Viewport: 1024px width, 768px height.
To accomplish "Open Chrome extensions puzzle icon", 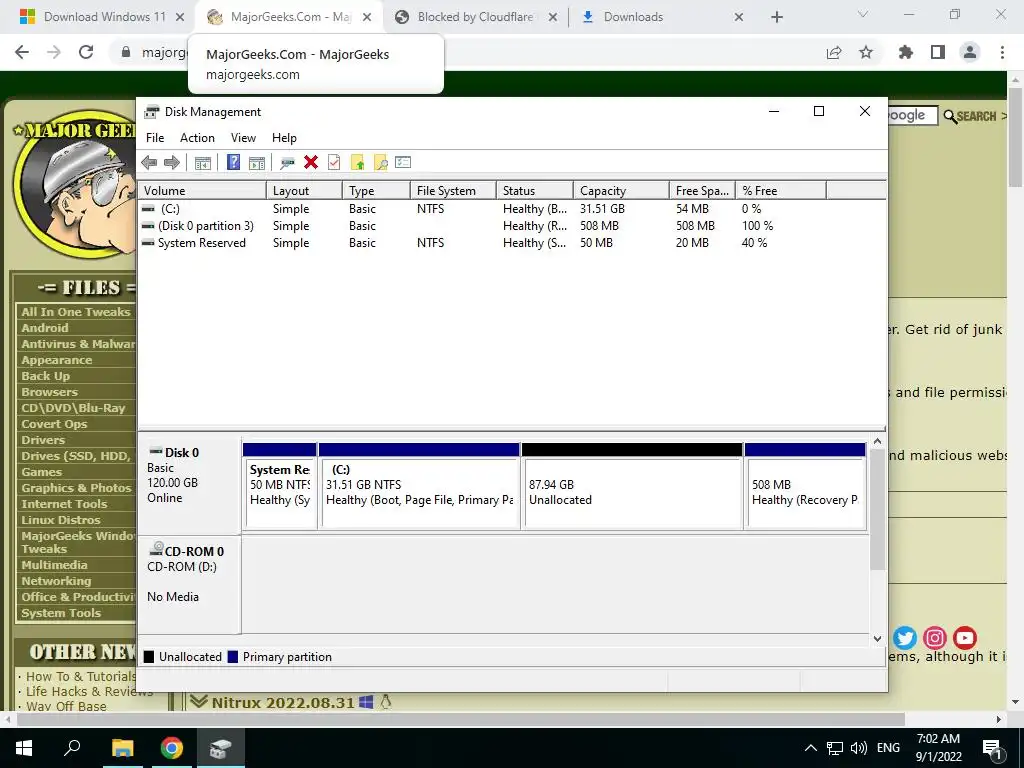I will [906, 52].
